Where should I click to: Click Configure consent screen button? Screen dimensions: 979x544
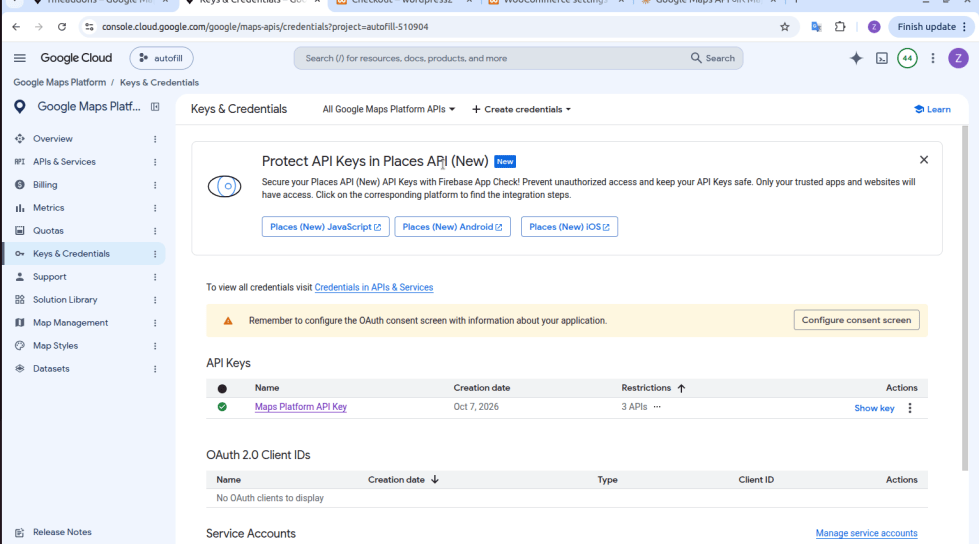click(x=856, y=320)
